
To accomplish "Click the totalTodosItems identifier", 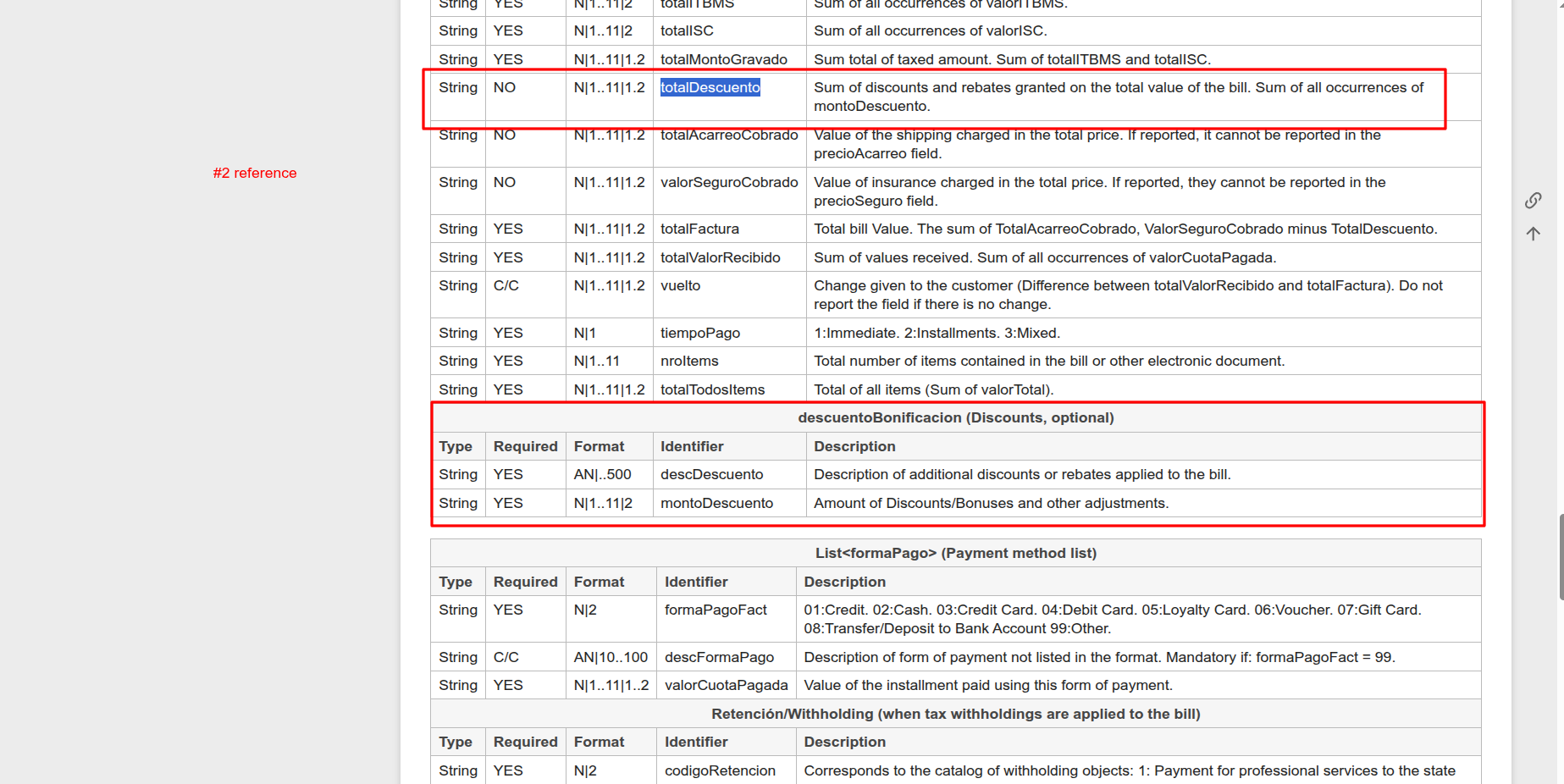I will click(x=712, y=389).
